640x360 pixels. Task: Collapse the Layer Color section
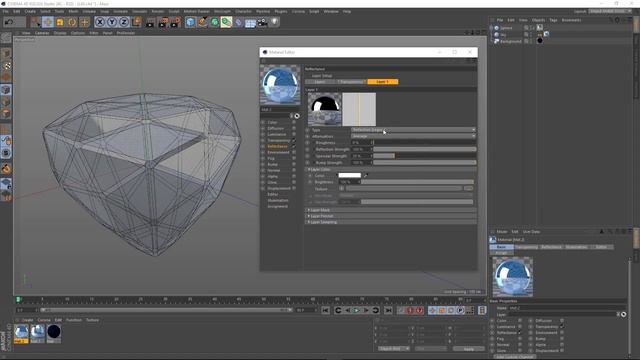click(x=391, y=169)
